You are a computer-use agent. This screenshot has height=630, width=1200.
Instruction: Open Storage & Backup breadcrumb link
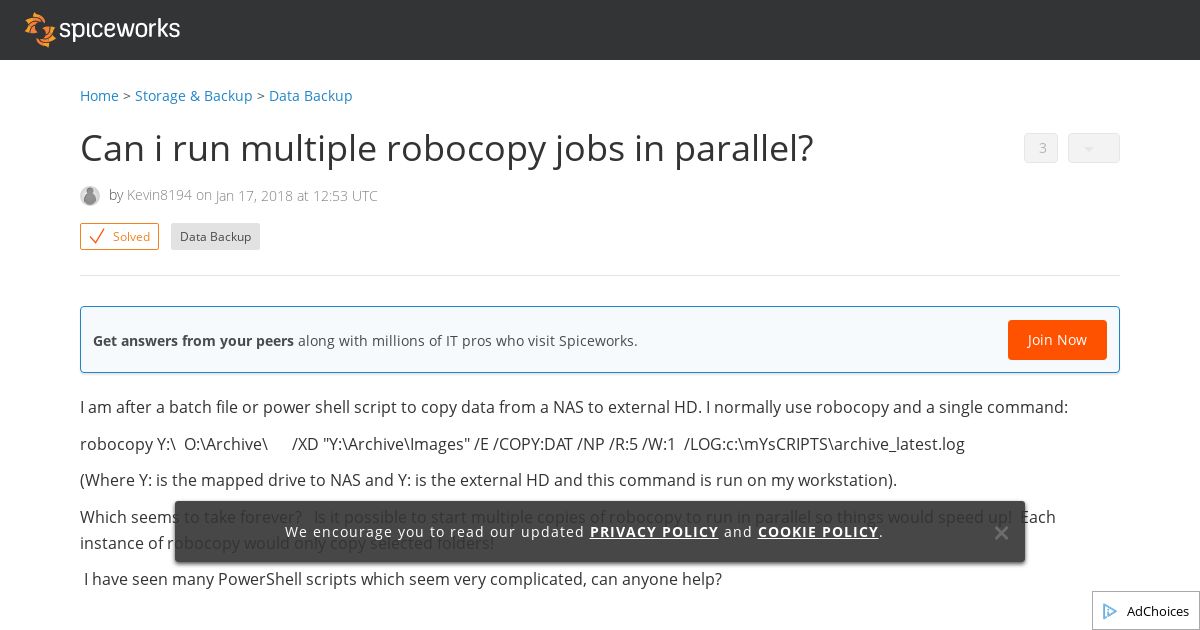194,96
